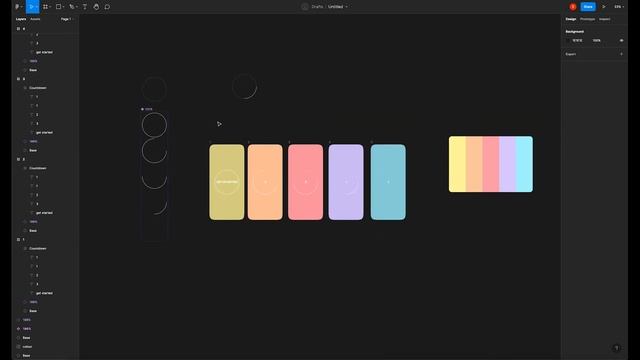Open the Pen tool dropdown arrow
The height and width of the screenshot is (360, 640).
pos(77,7)
